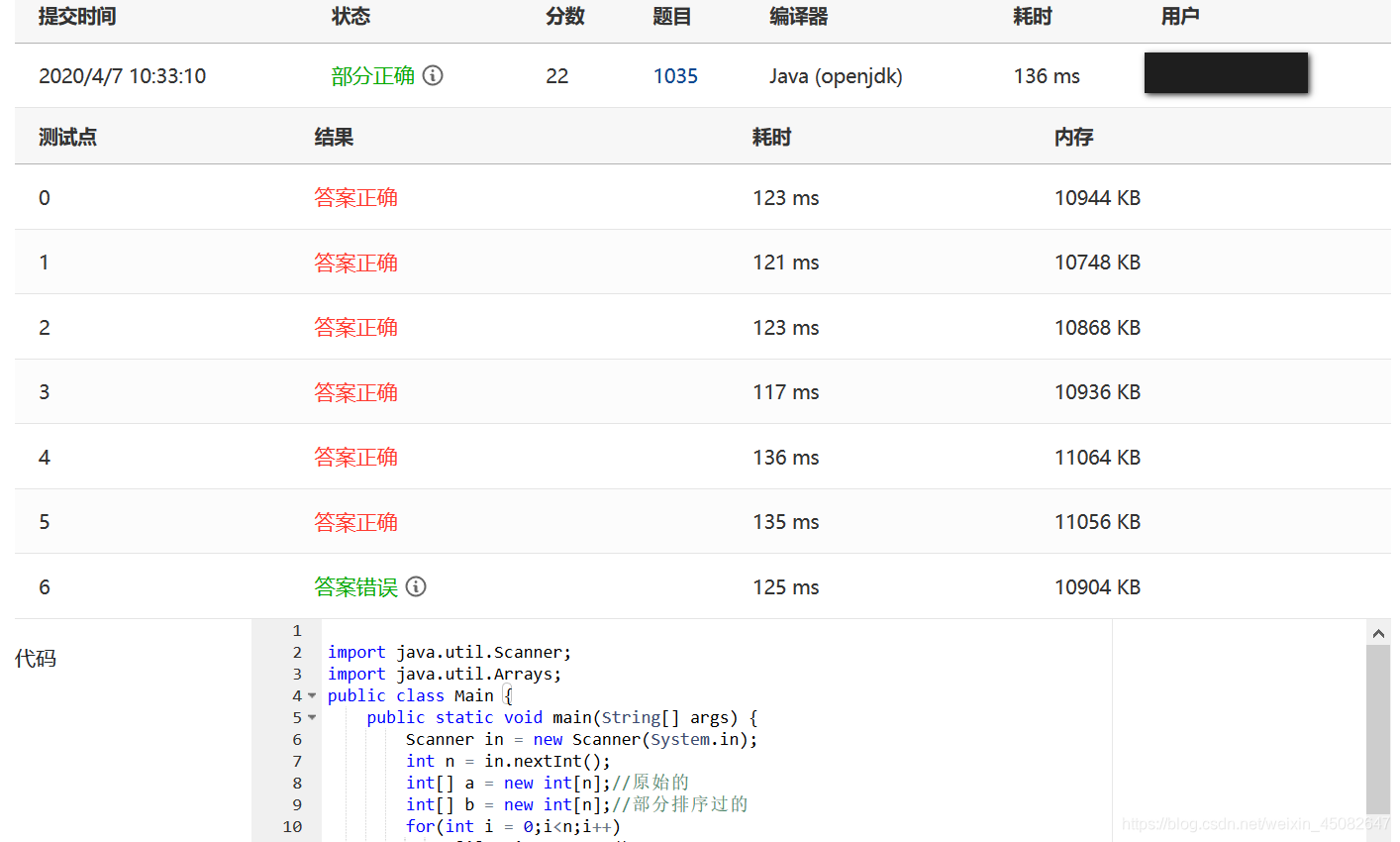Click the 用户 column header

[1180, 17]
